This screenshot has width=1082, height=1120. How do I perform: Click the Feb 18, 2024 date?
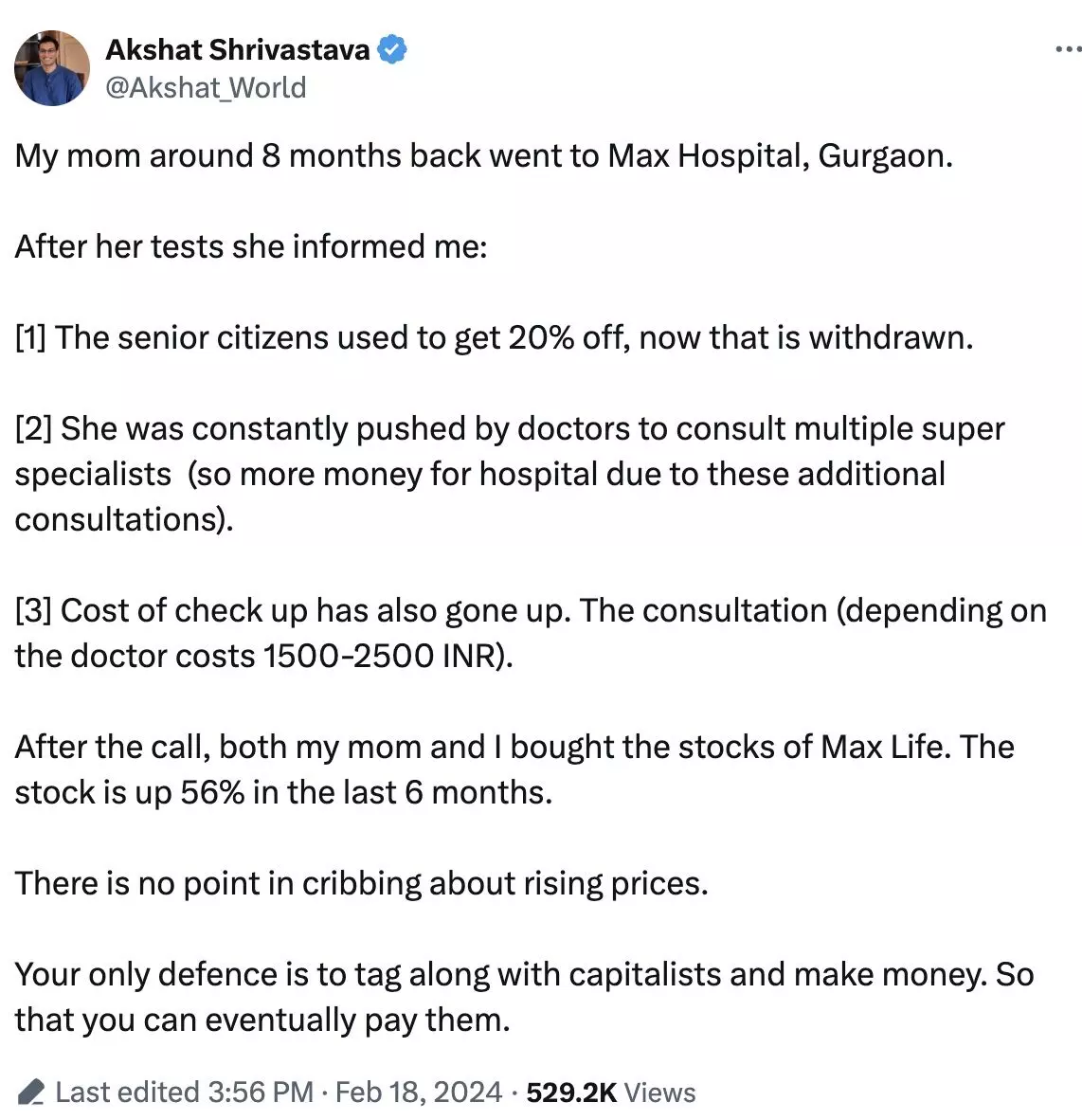coord(418,1093)
